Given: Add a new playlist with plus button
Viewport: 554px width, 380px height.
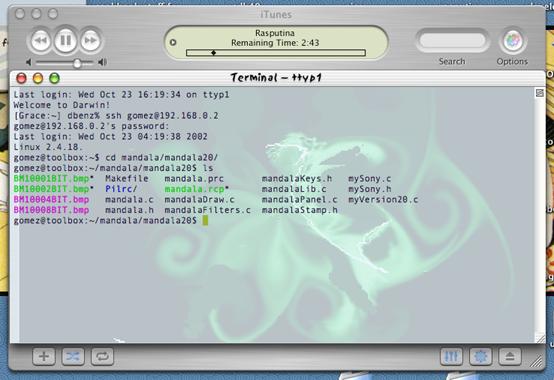Looking at the screenshot, I should pyautogui.click(x=44, y=356).
